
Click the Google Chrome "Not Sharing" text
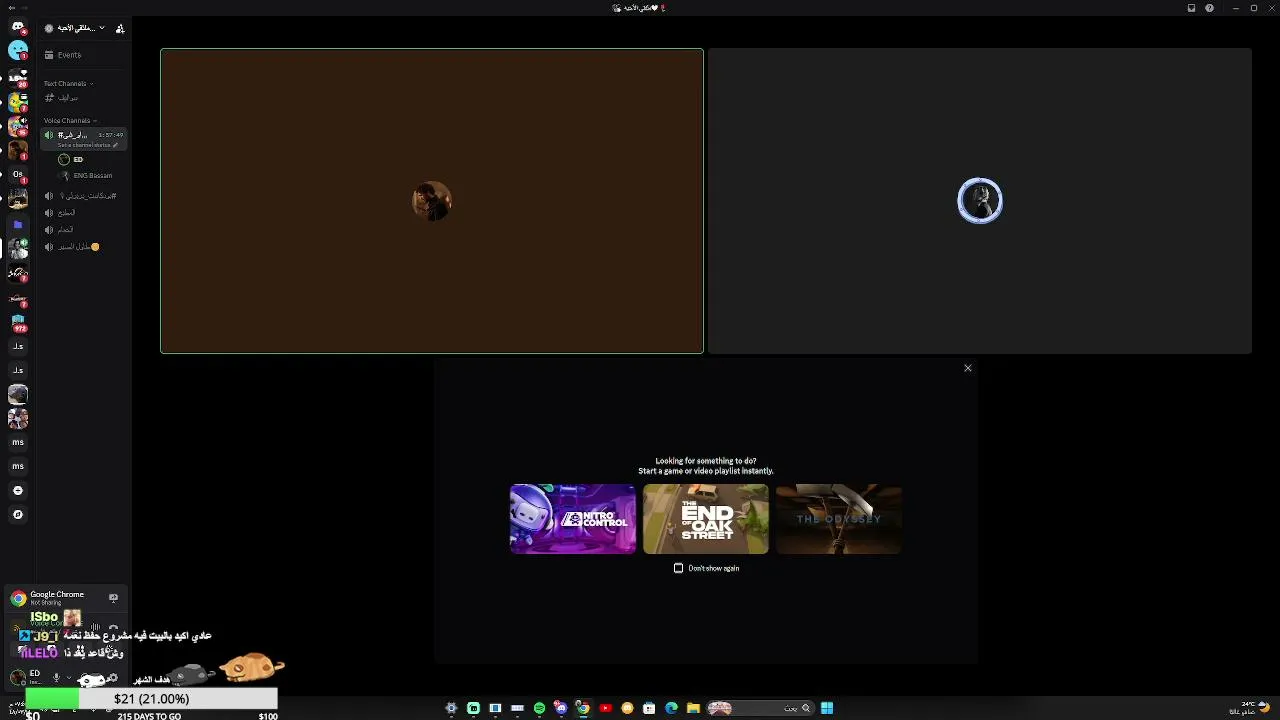pos(45,603)
